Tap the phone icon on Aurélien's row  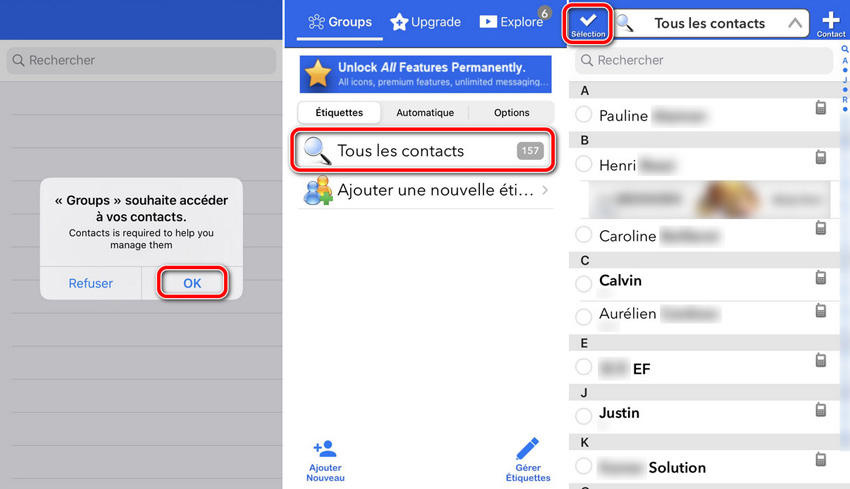pos(821,311)
